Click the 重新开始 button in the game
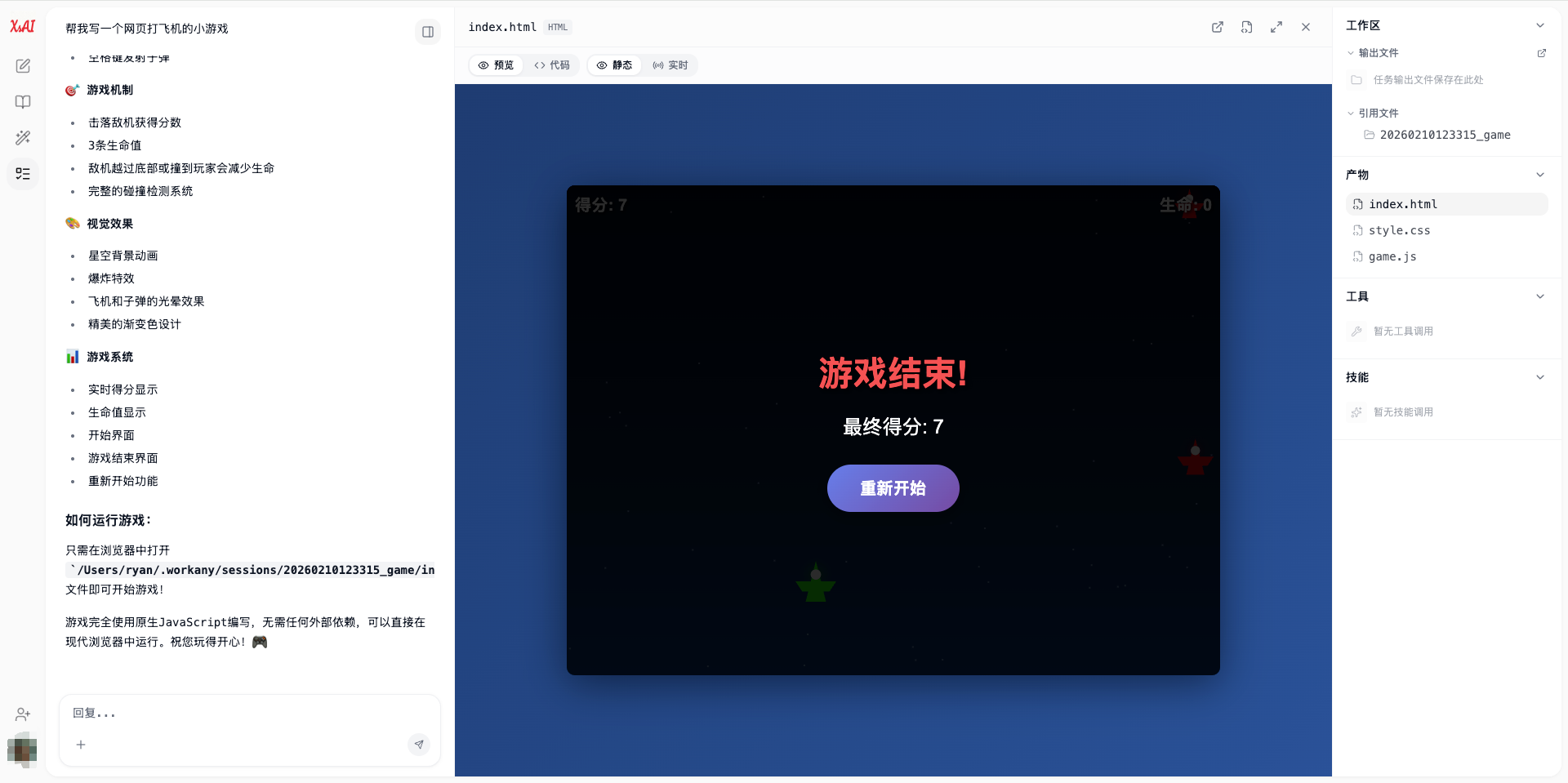 (893, 488)
